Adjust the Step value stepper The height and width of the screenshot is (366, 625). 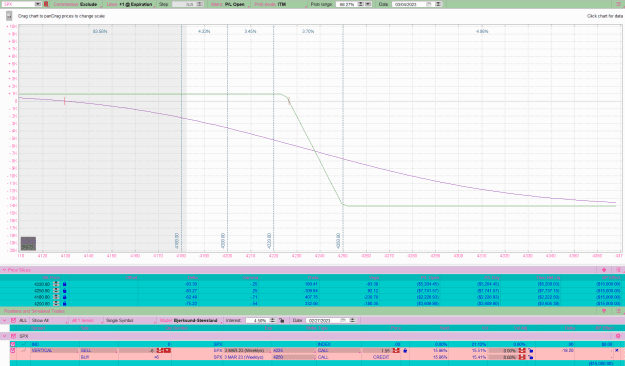click(x=200, y=4)
